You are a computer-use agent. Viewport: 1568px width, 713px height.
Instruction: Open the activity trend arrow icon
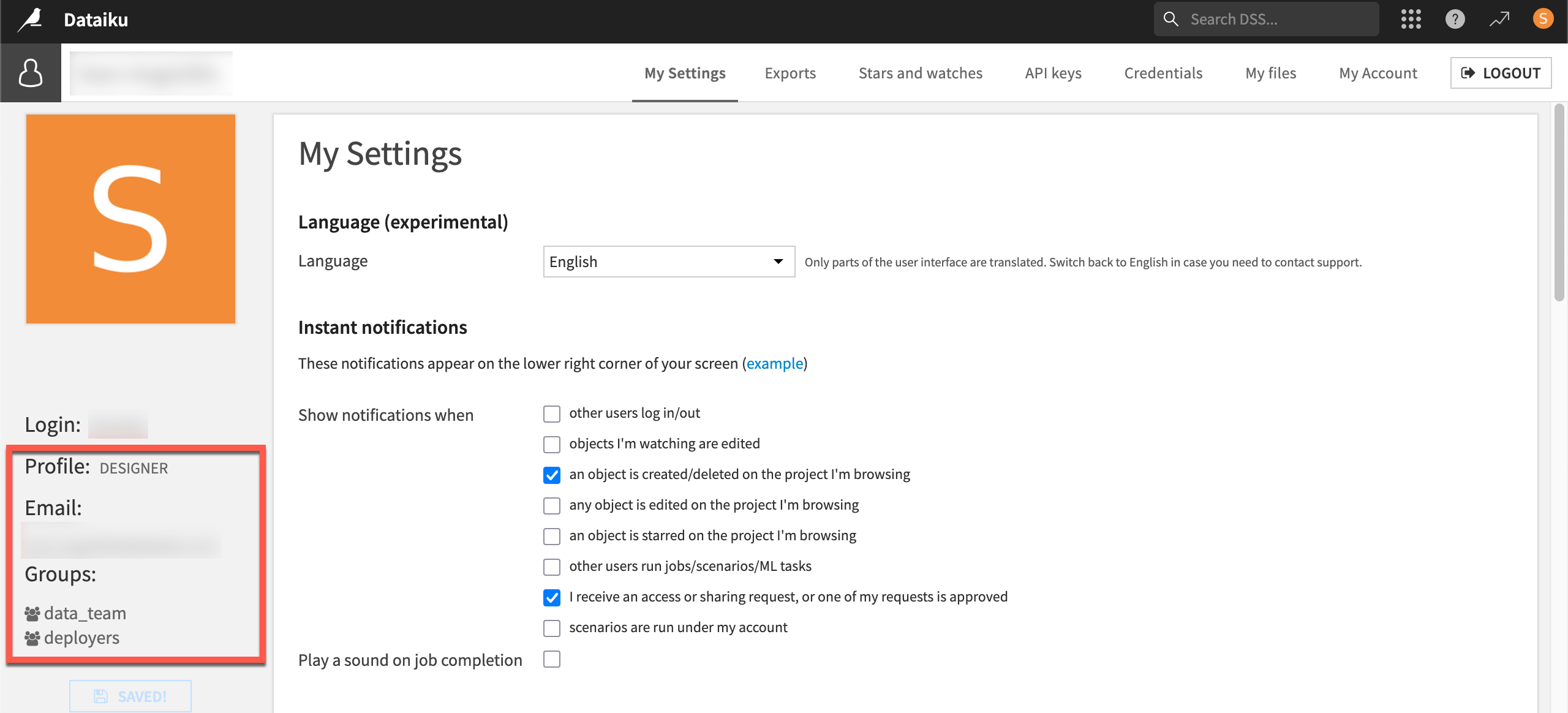click(x=1499, y=19)
